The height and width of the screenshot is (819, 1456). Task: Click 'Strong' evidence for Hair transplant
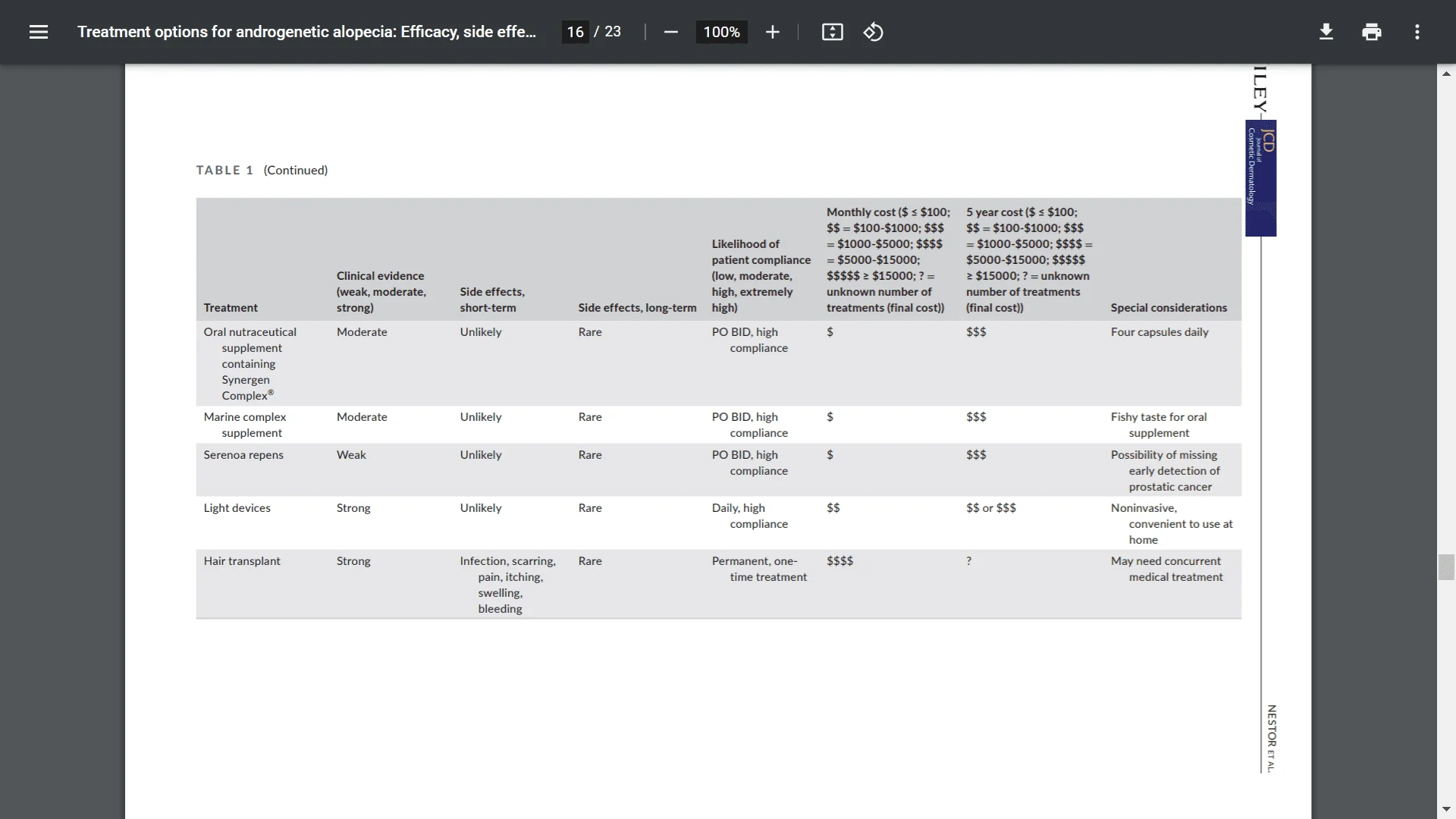click(x=353, y=560)
